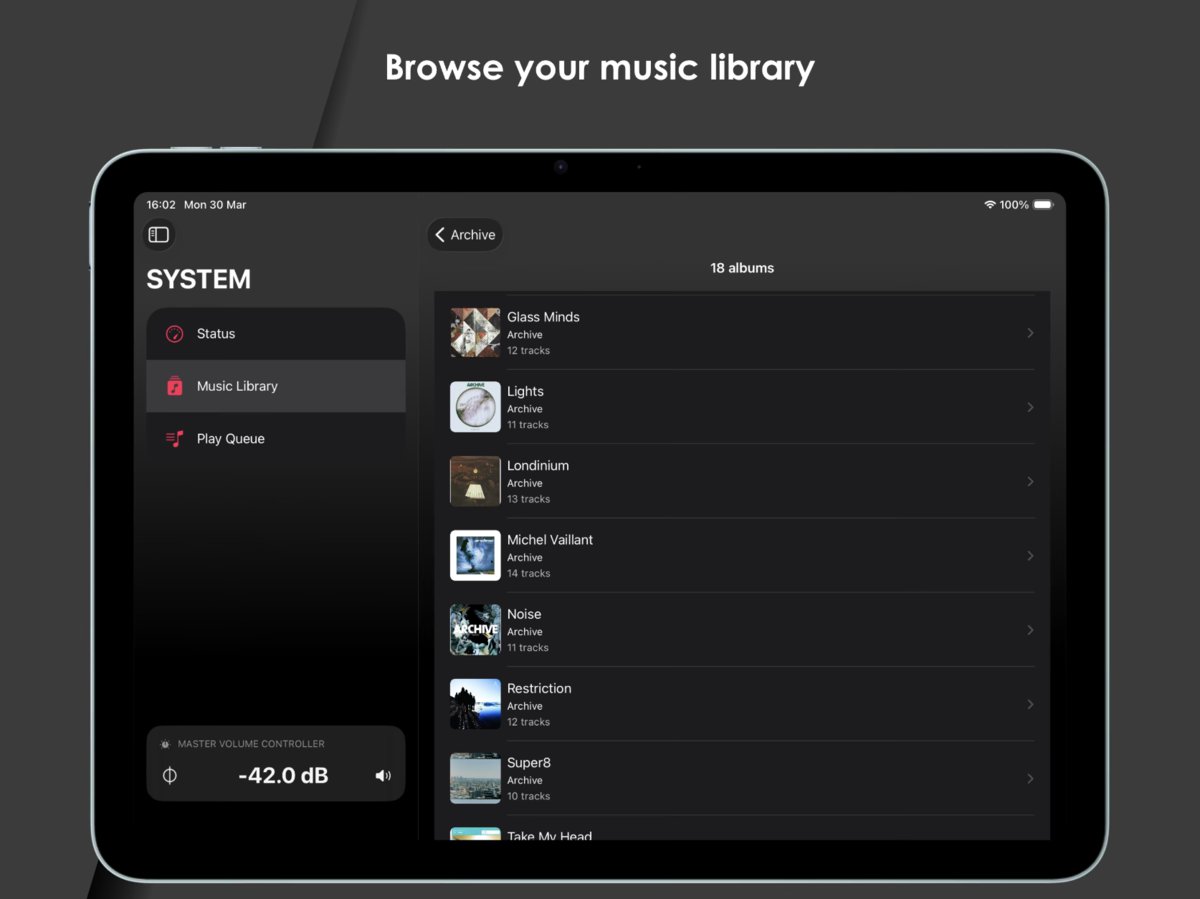Tap the phase invert icon
This screenshot has width=1200, height=899.
tap(170, 776)
